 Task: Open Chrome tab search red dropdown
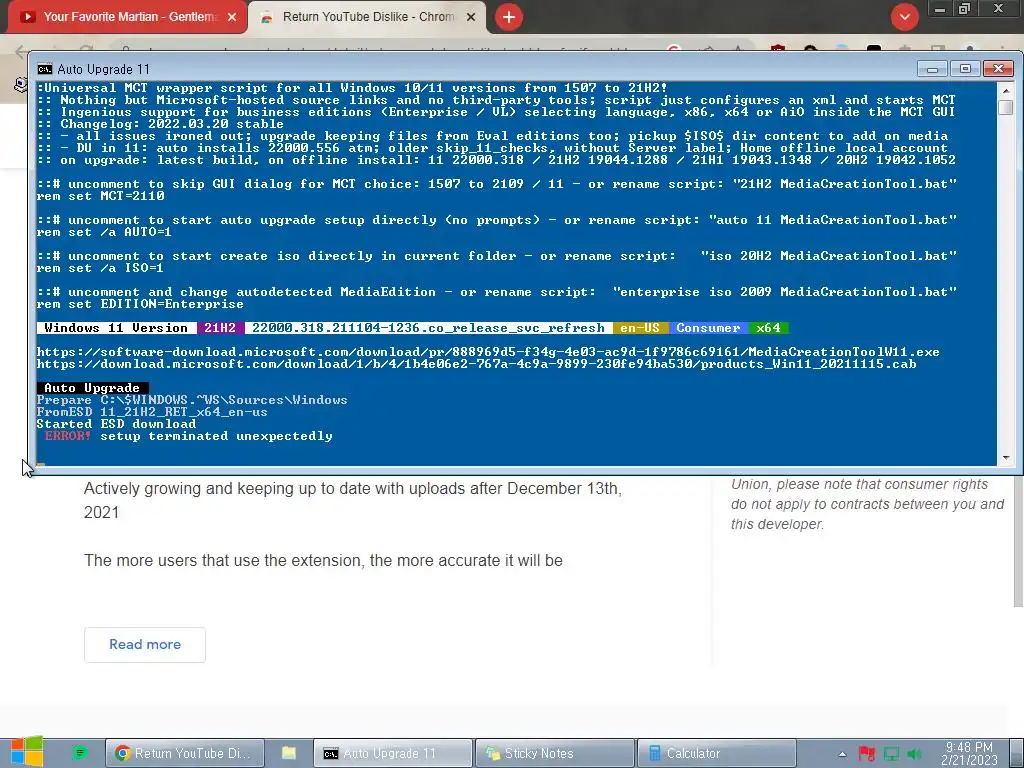[904, 17]
